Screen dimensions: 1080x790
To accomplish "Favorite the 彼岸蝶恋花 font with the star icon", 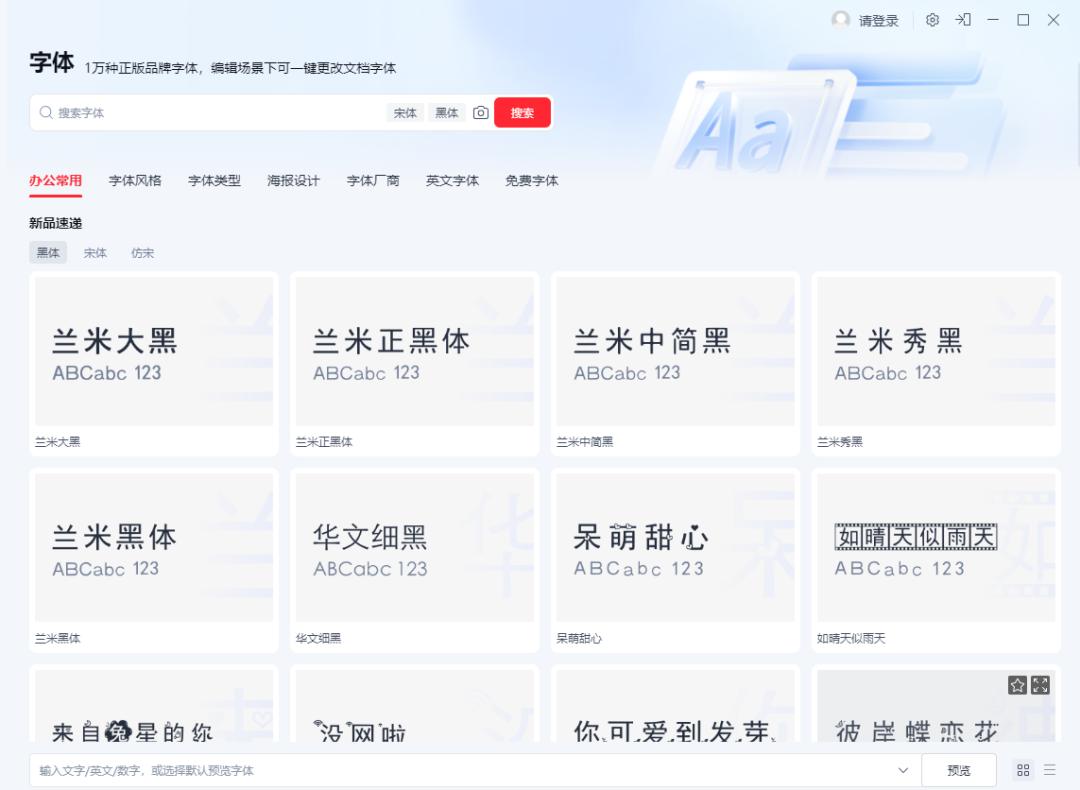I will pos(1017,685).
